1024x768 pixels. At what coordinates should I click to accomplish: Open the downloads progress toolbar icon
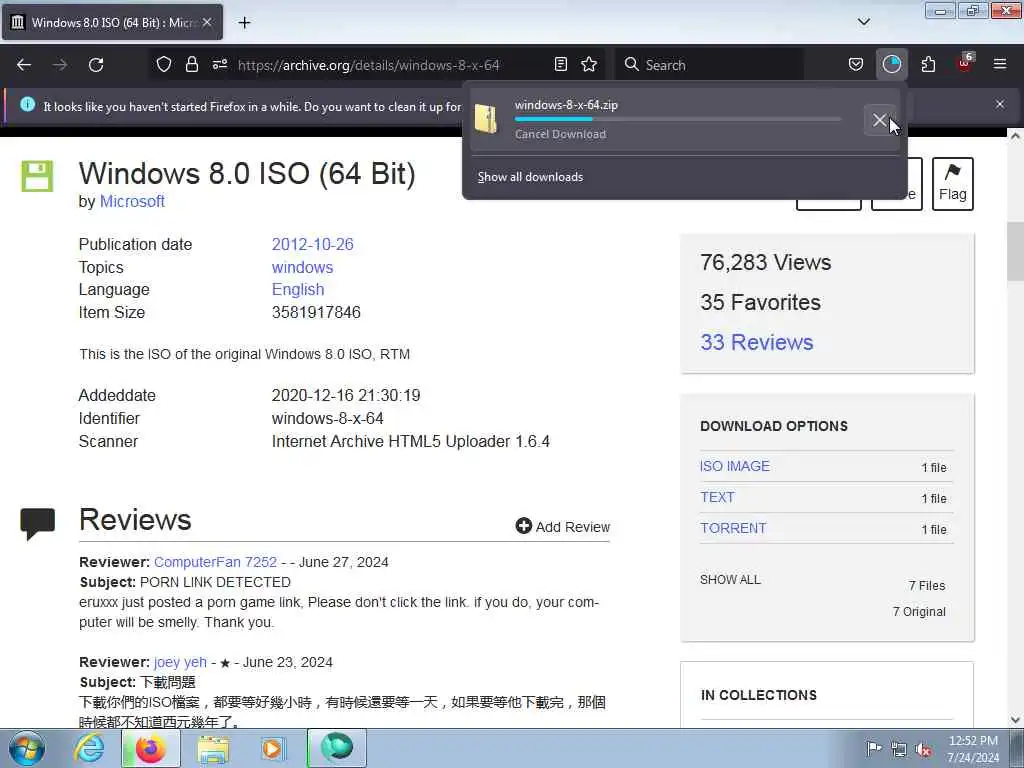891,64
